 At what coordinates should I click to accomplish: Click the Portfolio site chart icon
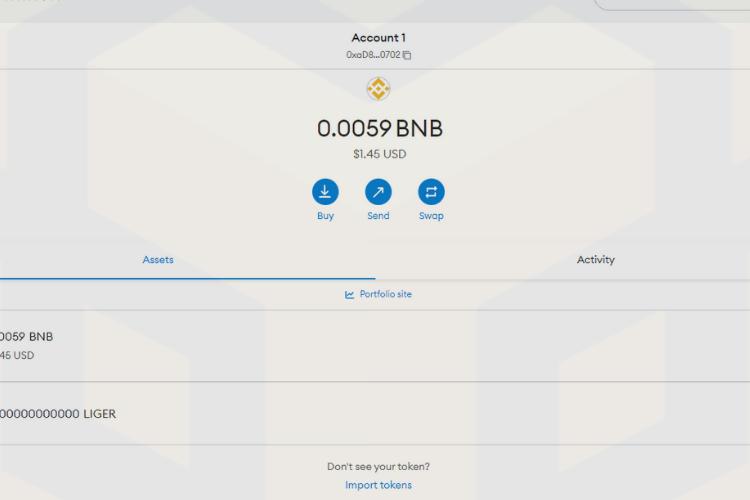pos(350,295)
